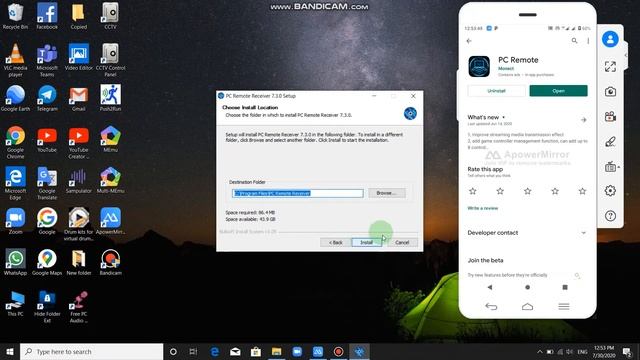Viewport: 640px width, 360px height.
Task: Open the What's new arrow
Action: tap(583, 120)
